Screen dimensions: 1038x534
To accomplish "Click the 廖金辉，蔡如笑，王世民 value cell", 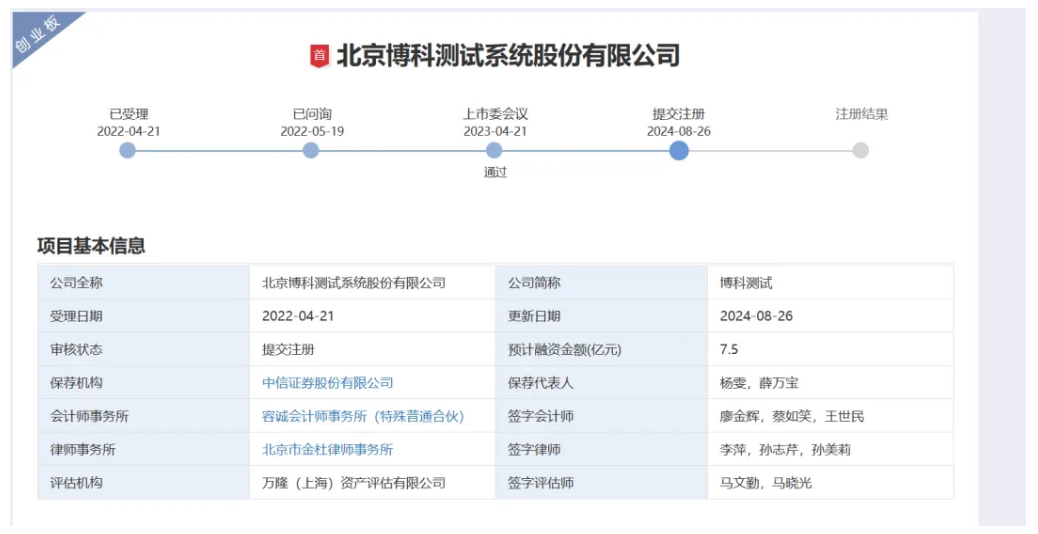I will tap(830, 416).
